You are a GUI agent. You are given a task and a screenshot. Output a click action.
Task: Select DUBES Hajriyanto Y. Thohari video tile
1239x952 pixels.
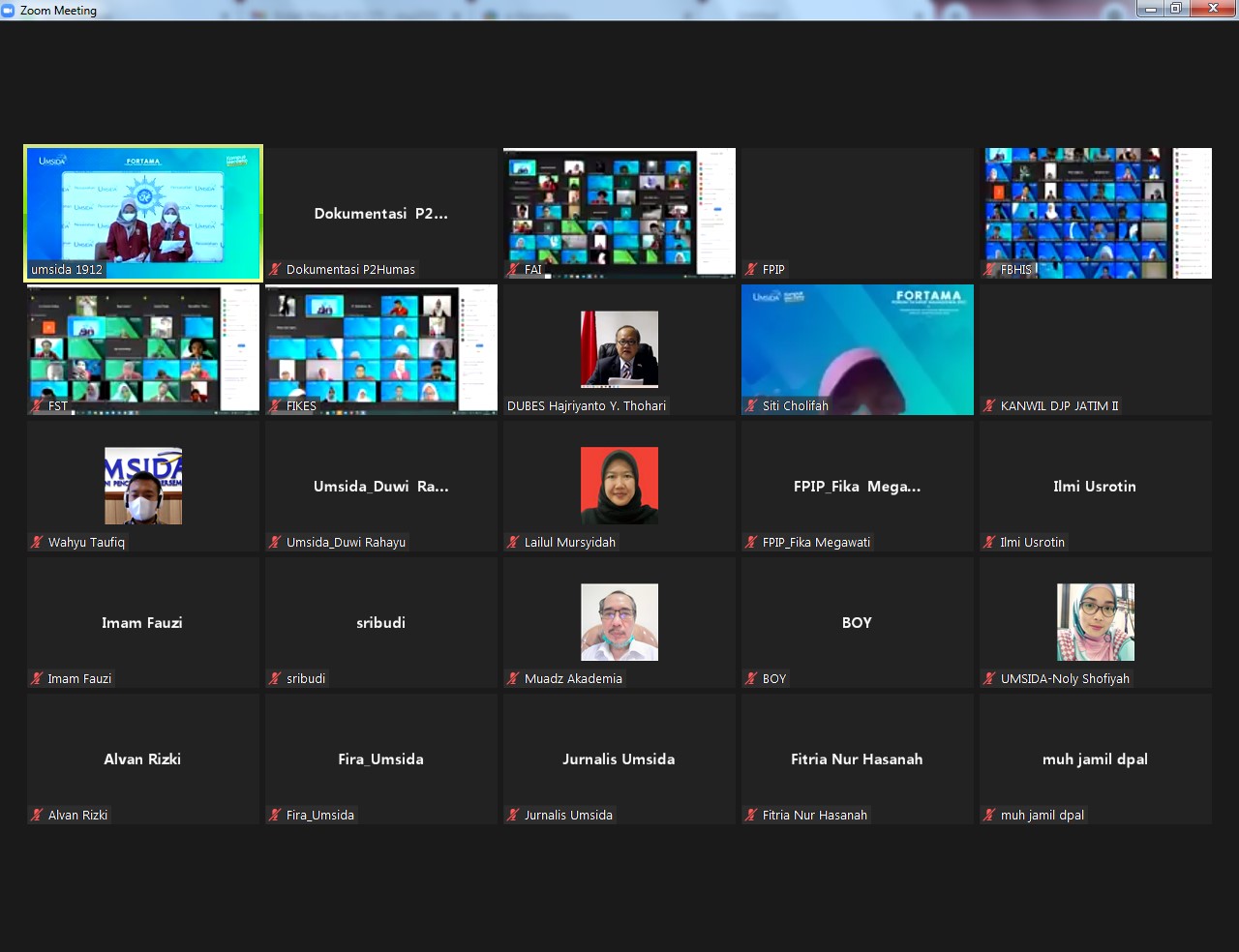click(619, 349)
